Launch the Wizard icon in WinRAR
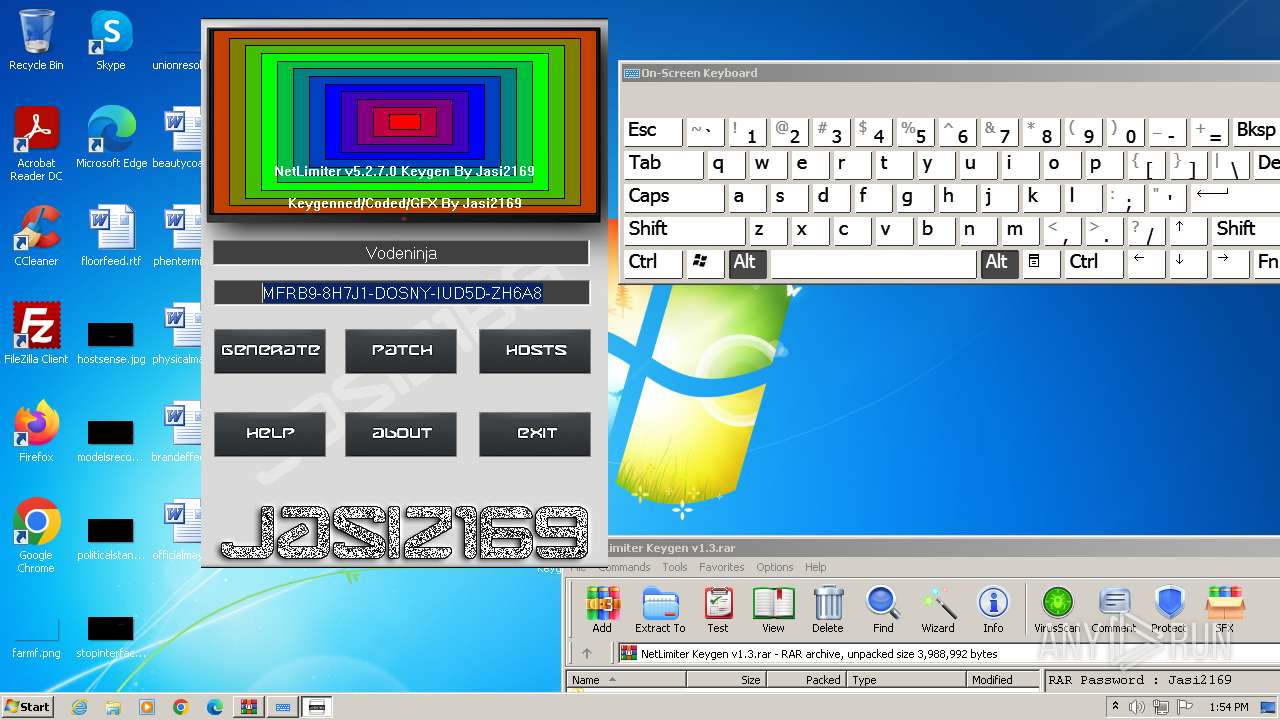 938,609
